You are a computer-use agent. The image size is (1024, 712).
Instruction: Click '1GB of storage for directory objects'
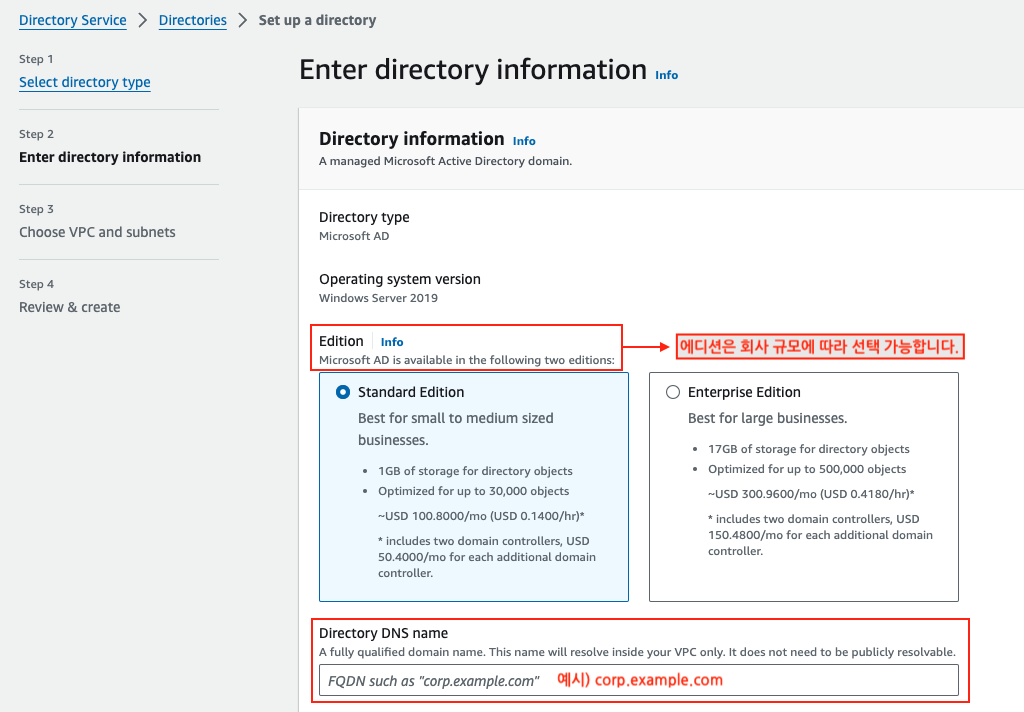(475, 471)
